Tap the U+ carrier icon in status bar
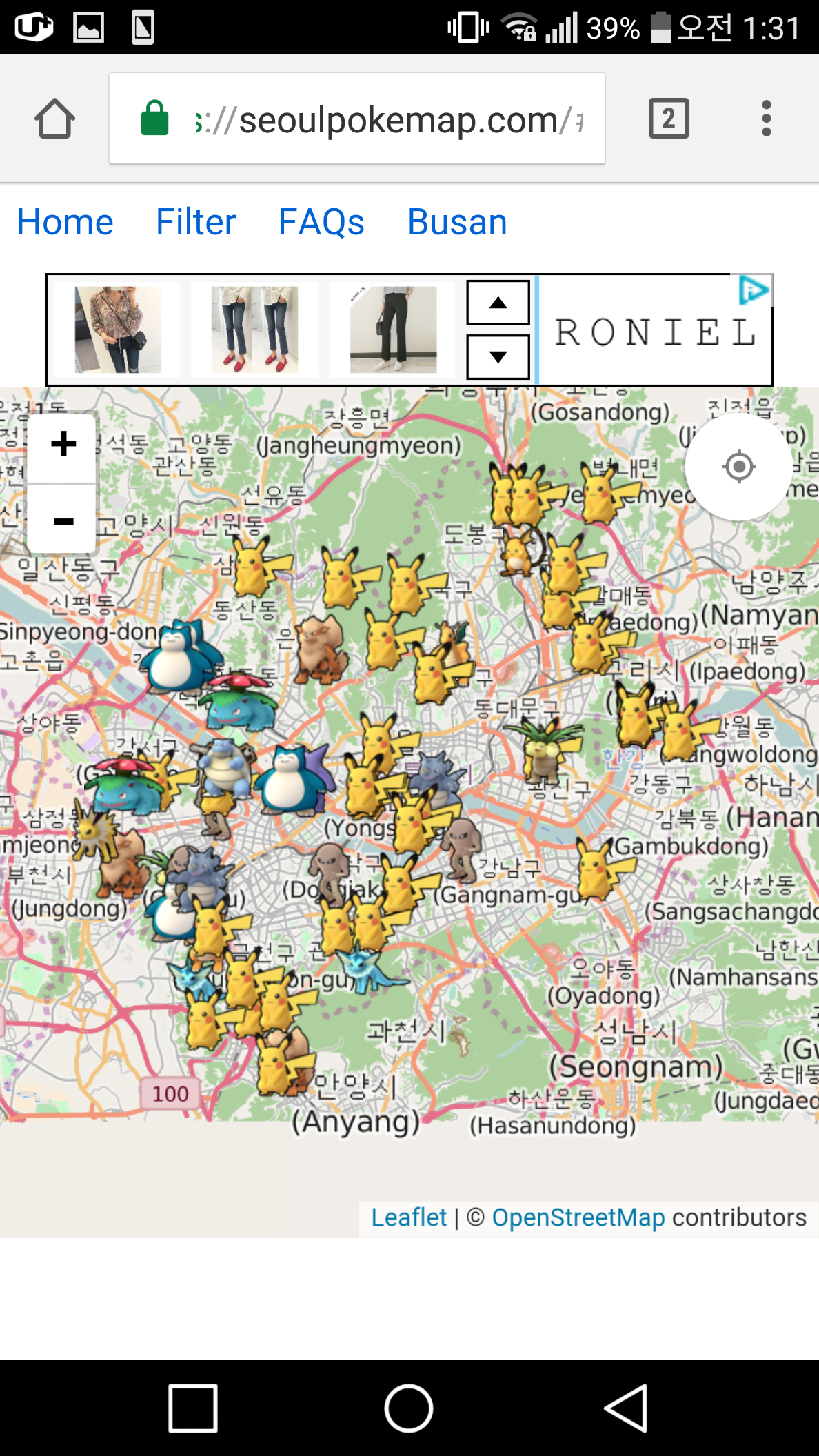The height and width of the screenshot is (1456, 819). 34,28
